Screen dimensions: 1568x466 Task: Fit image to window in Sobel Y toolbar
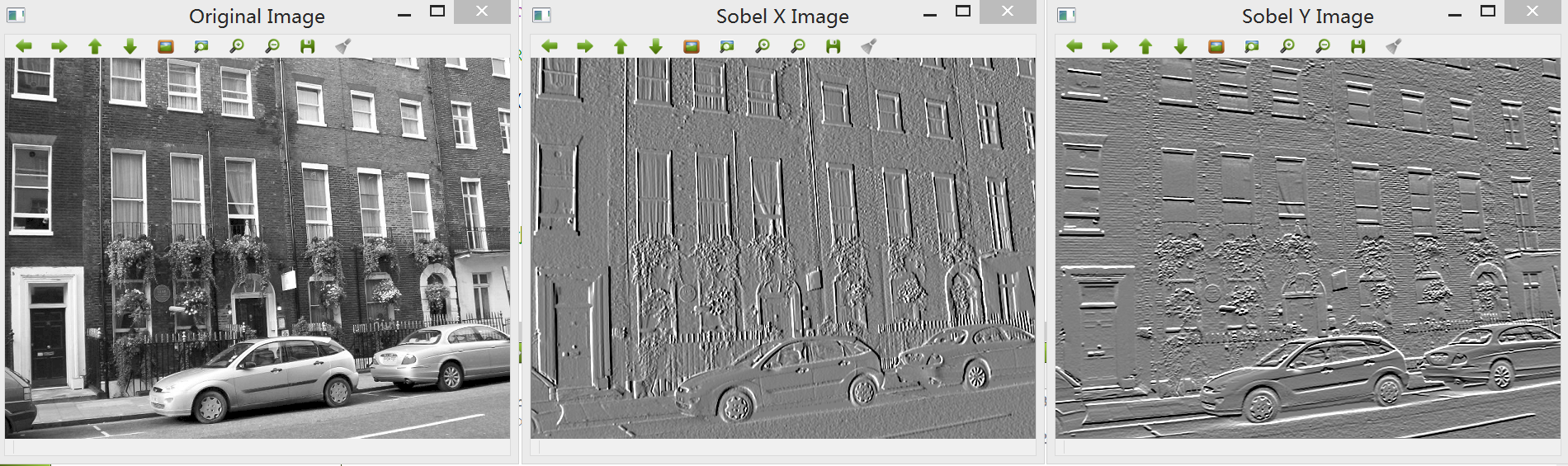(1252, 46)
